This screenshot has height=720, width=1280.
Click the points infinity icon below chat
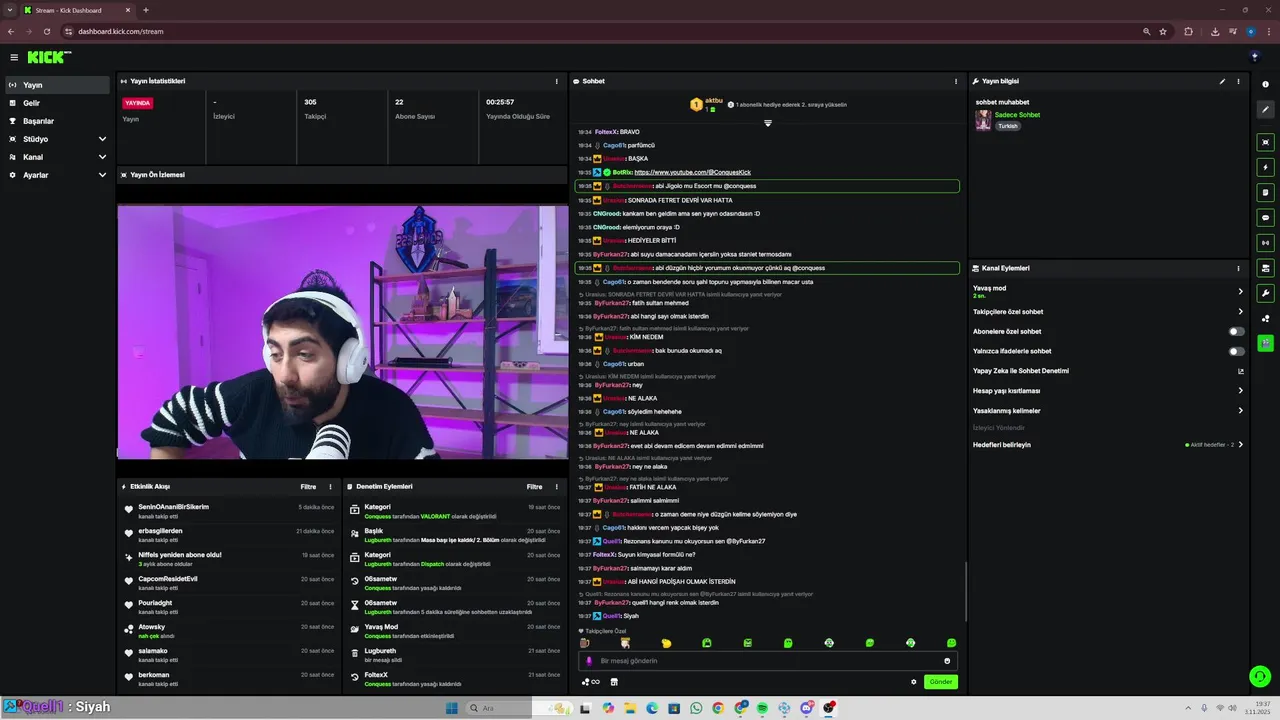tap(590, 682)
